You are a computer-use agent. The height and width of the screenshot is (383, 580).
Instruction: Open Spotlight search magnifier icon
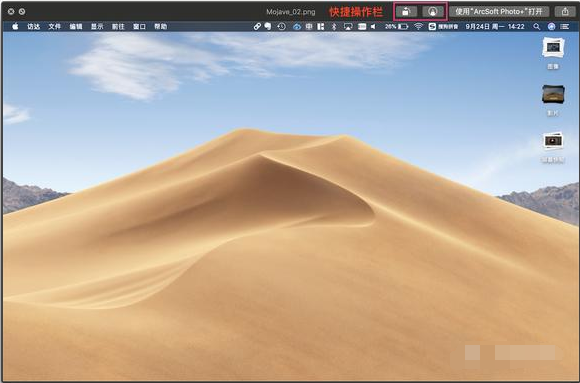537,26
